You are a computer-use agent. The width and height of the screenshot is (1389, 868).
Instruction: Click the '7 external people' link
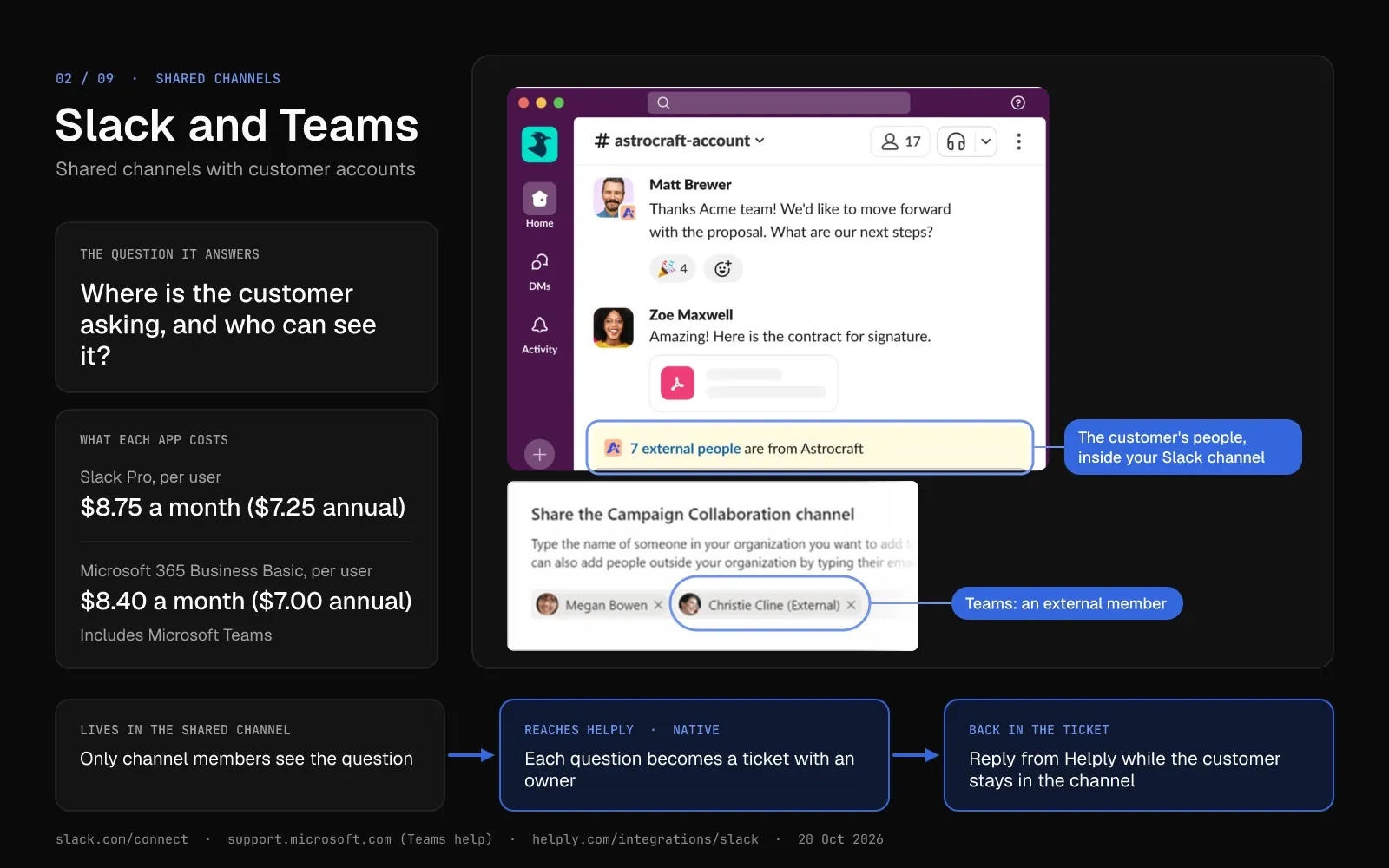point(685,449)
